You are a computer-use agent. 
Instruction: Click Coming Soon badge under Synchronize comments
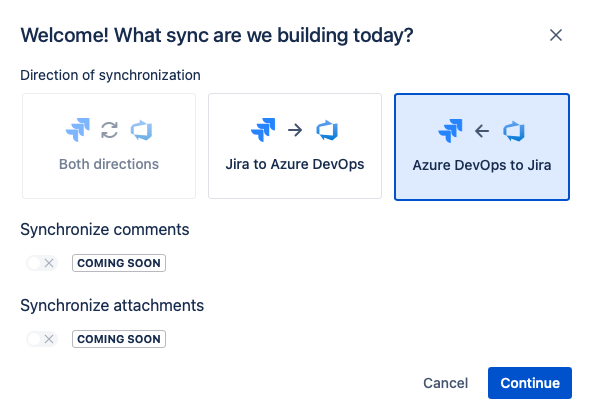[119, 263]
